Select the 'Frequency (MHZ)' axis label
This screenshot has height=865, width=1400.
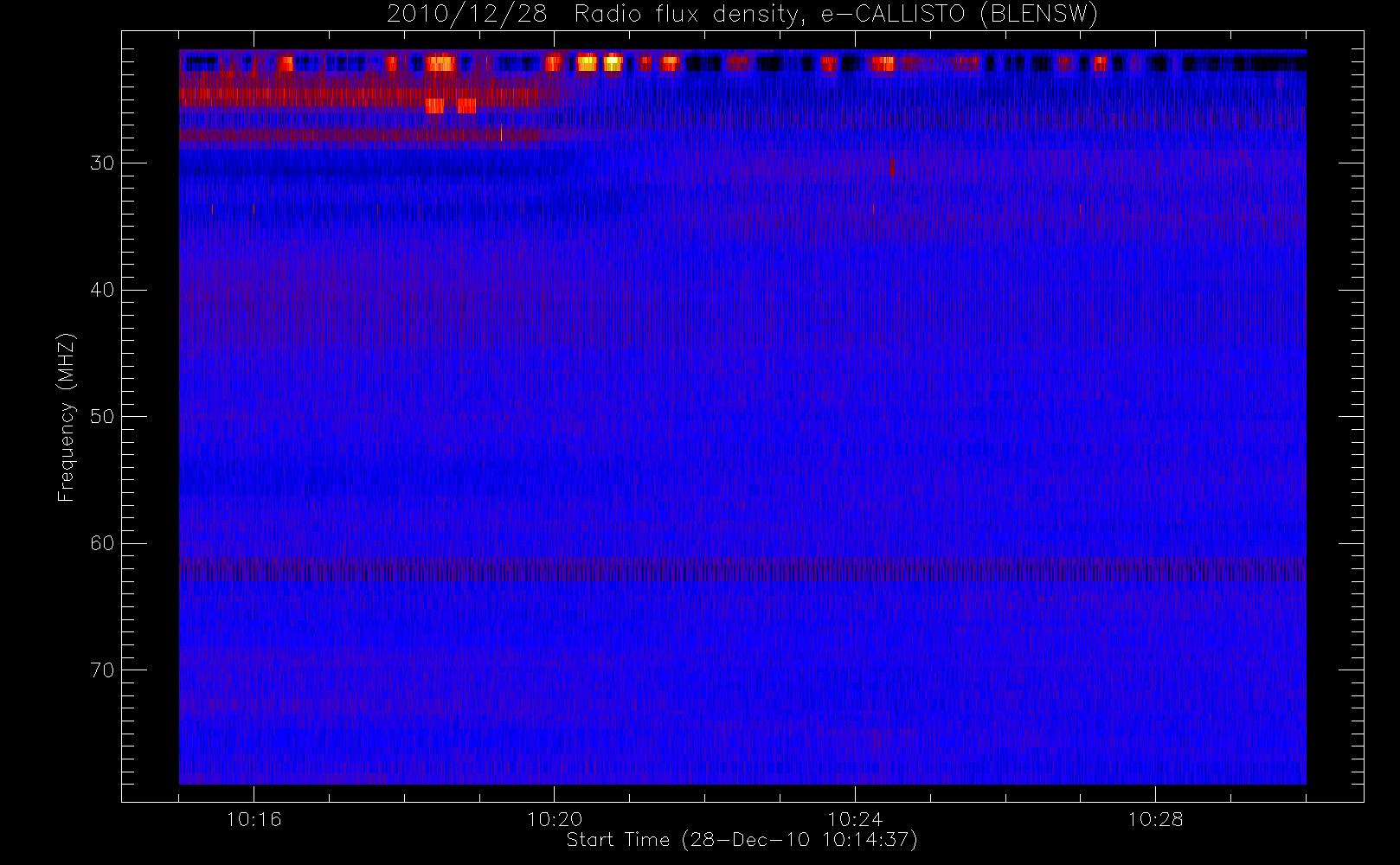click(x=66, y=417)
